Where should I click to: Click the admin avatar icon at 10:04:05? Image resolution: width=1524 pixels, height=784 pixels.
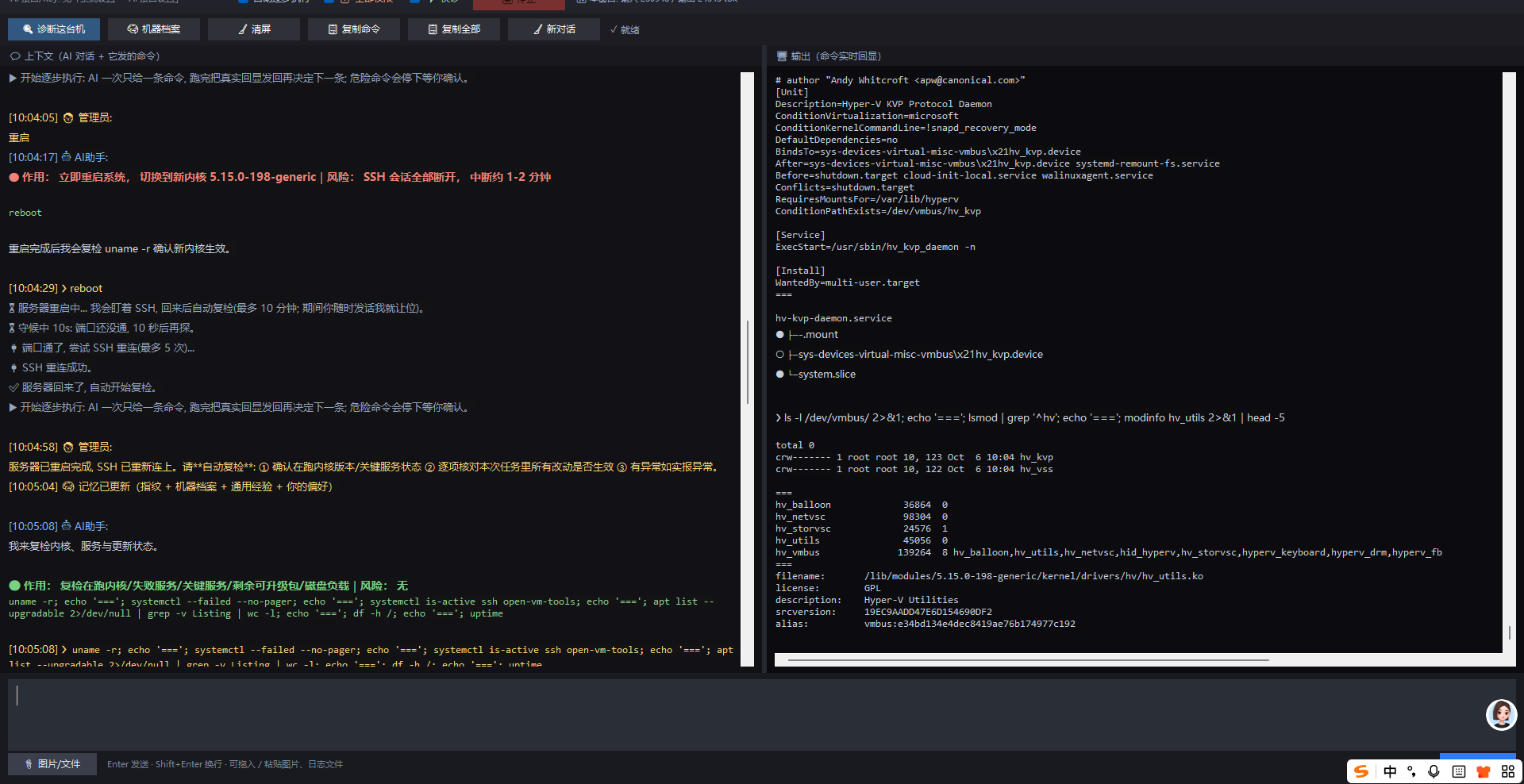(68, 117)
